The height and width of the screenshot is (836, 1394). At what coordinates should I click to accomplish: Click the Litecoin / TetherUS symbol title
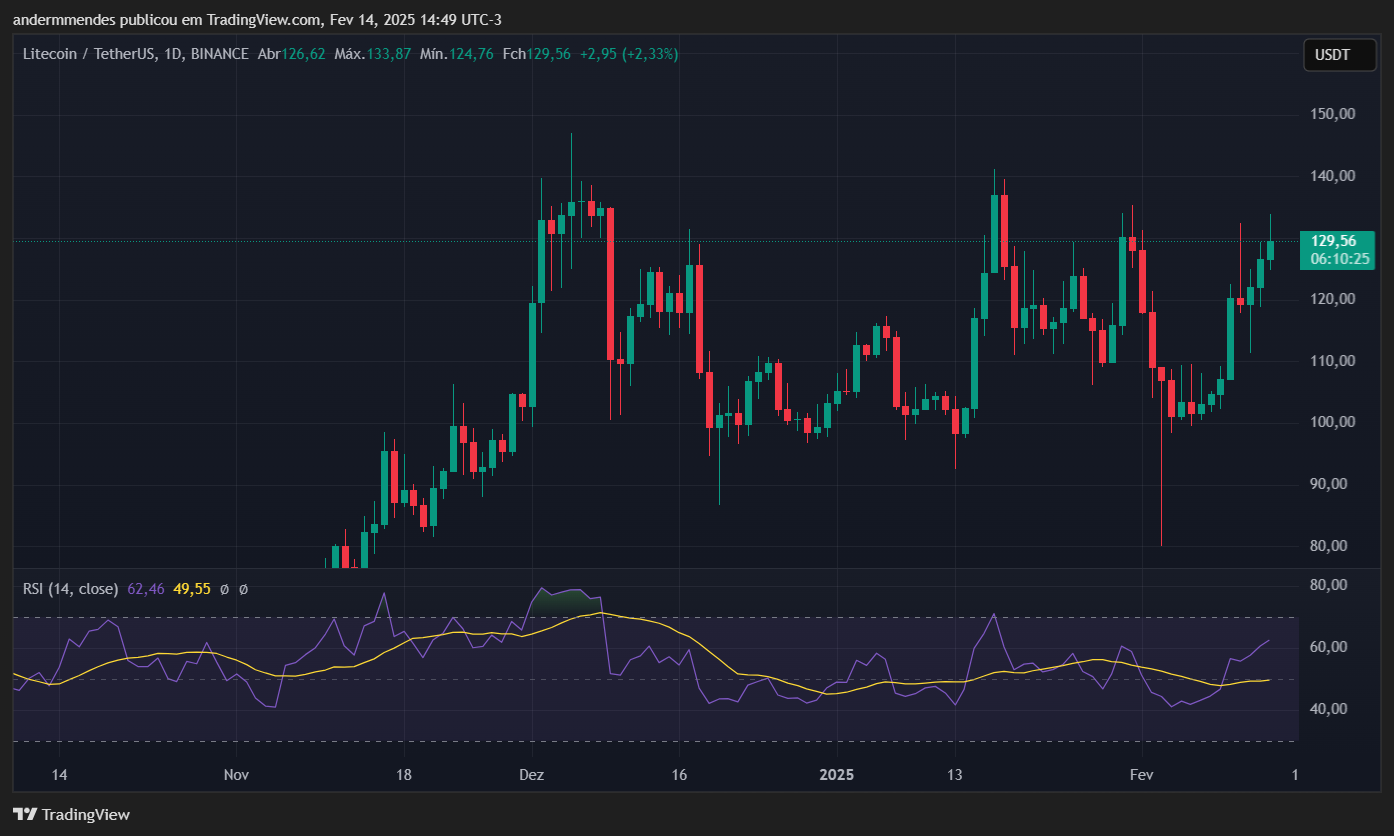tap(89, 54)
